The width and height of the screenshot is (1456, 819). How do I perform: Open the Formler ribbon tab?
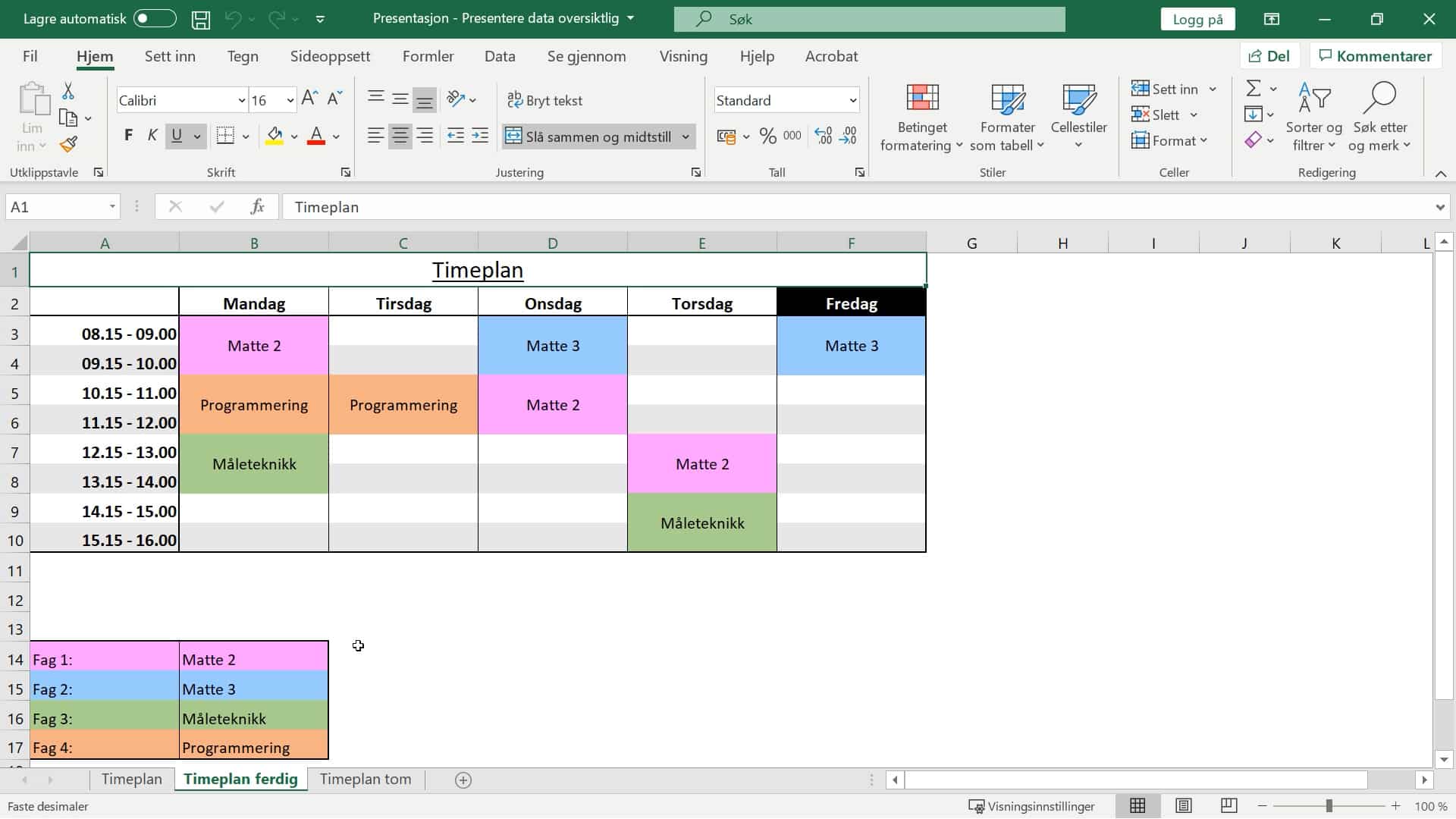(x=428, y=56)
